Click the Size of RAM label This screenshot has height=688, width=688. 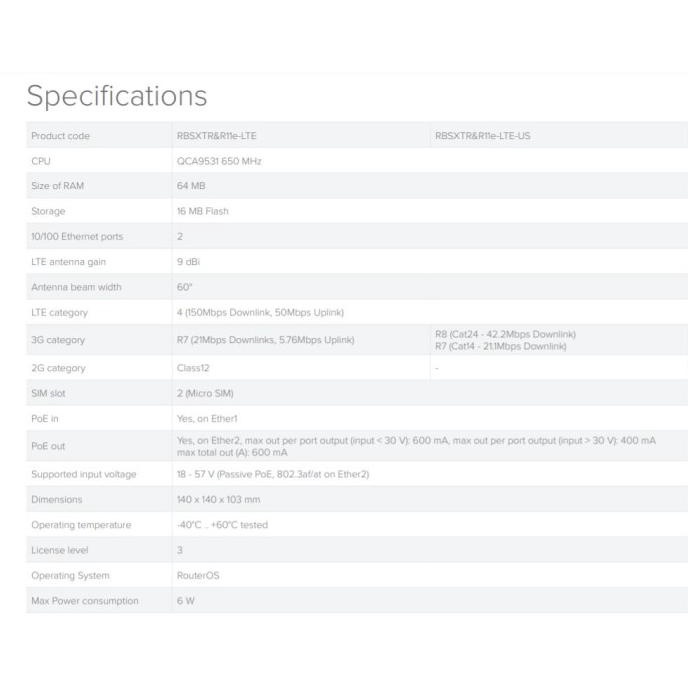[x=58, y=186]
